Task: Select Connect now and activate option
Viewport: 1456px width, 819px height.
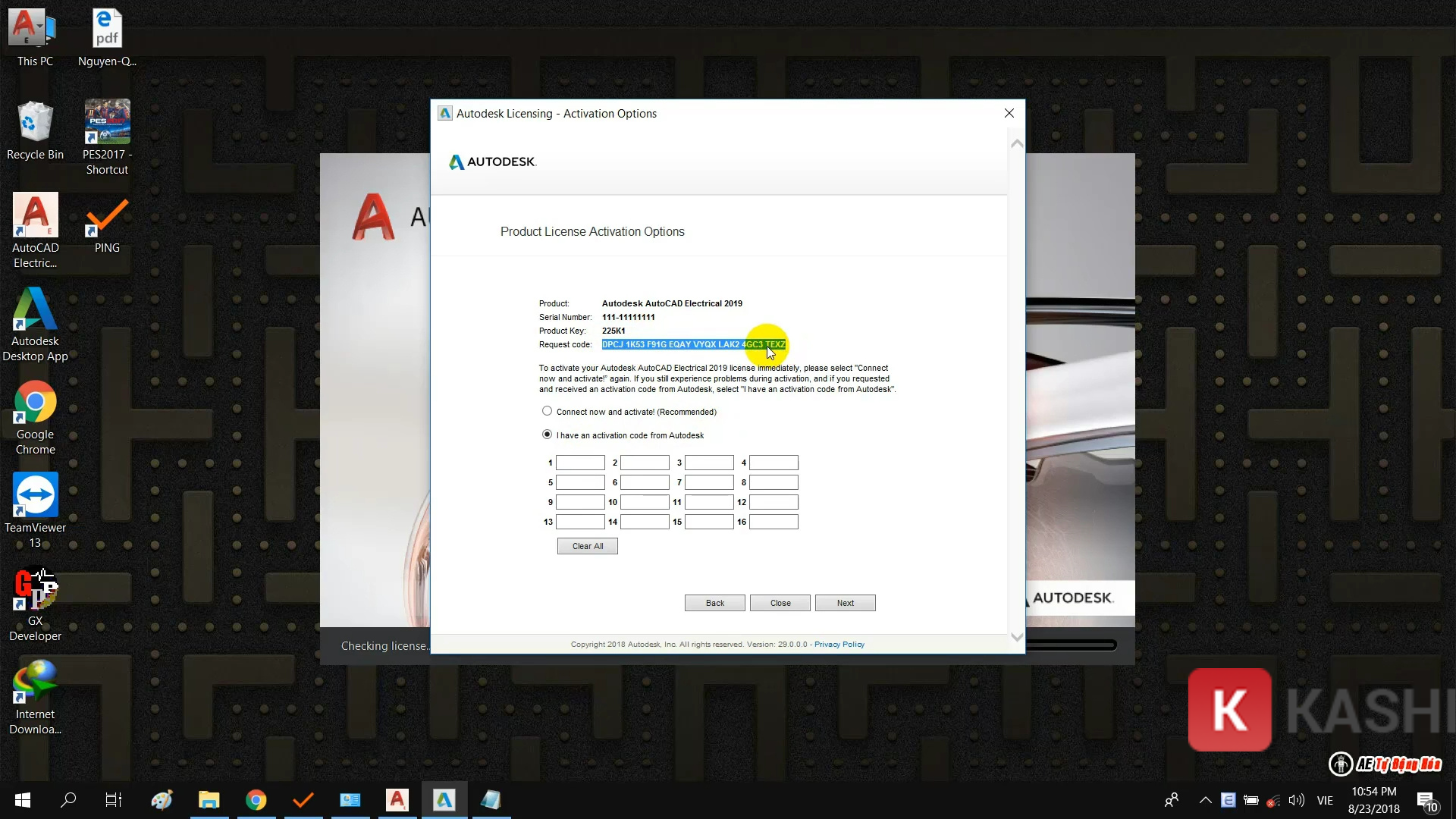Action: click(x=547, y=411)
